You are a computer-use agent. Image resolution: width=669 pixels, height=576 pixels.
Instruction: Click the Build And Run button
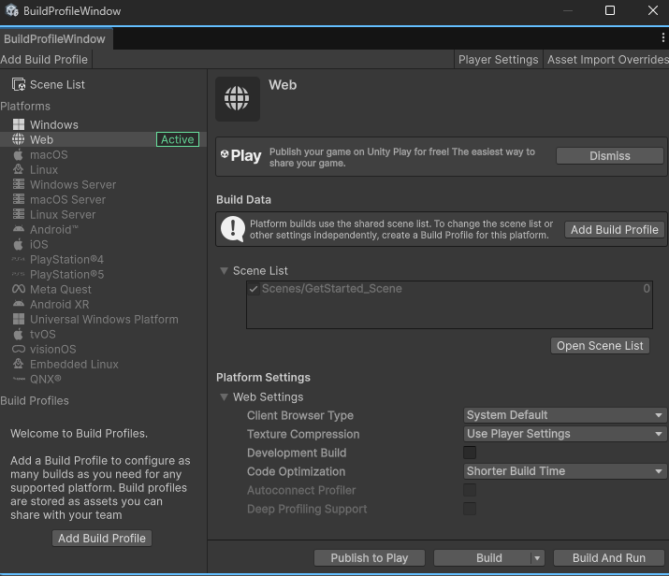click(609, 558)
